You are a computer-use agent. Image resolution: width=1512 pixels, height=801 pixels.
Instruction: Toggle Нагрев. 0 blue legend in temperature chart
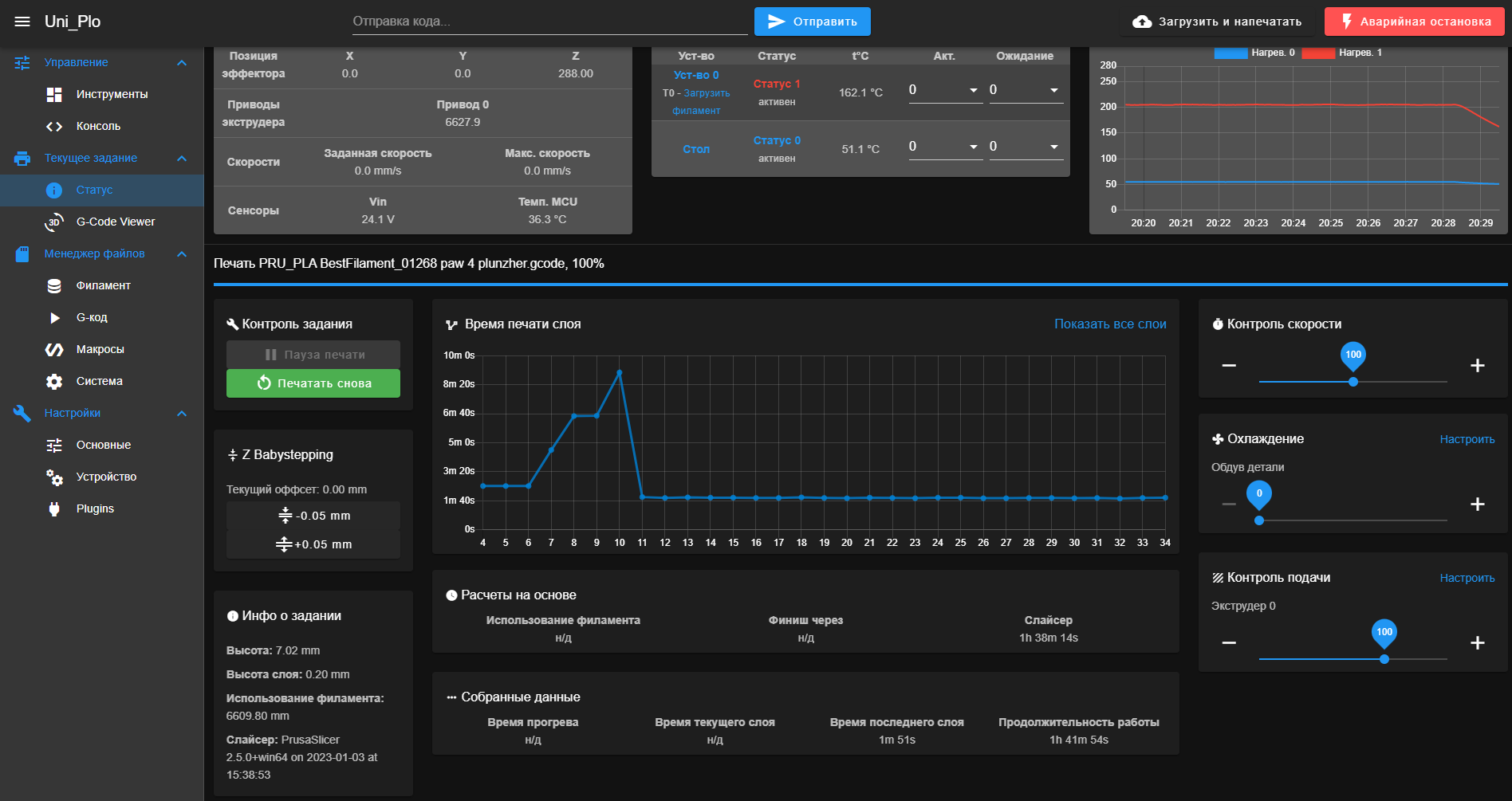[1254, 53]
